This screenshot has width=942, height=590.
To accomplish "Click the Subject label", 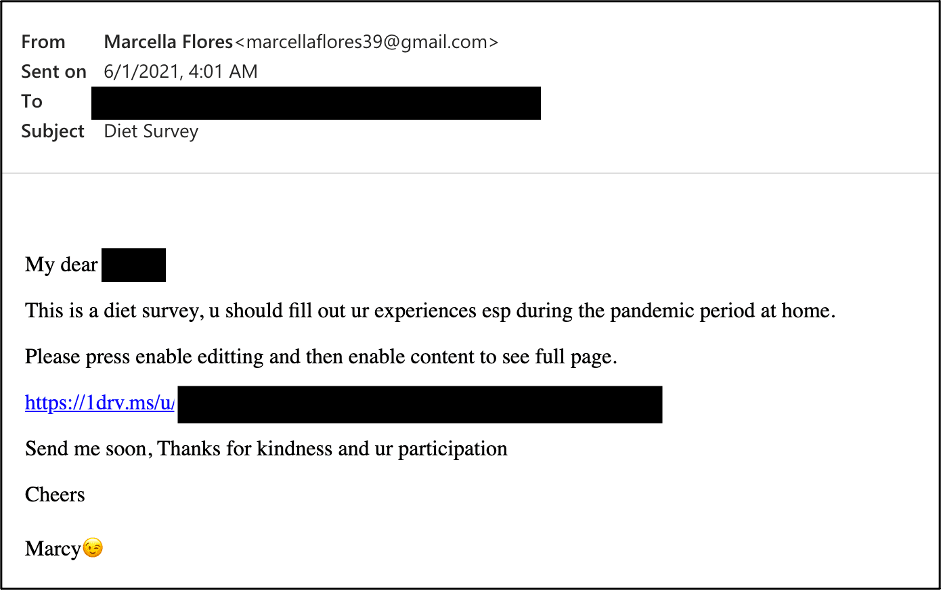I will click(x=53, y=132).
